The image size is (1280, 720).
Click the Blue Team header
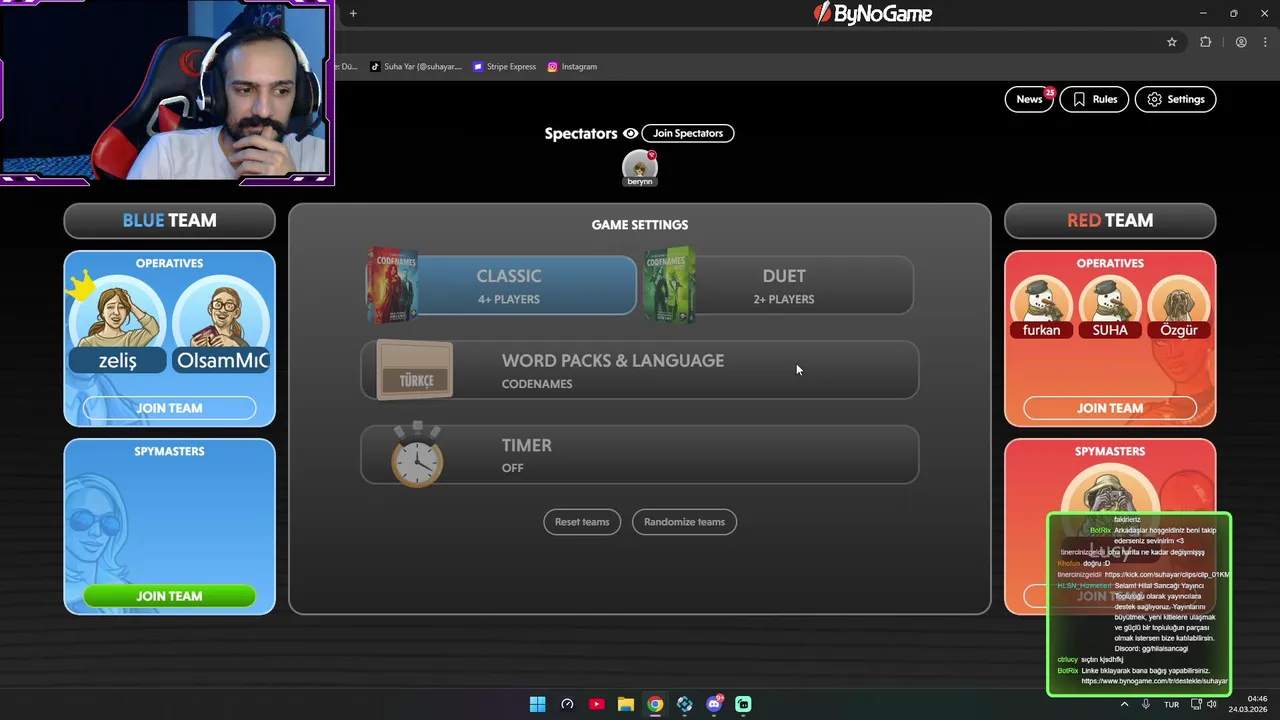point(169,221)
